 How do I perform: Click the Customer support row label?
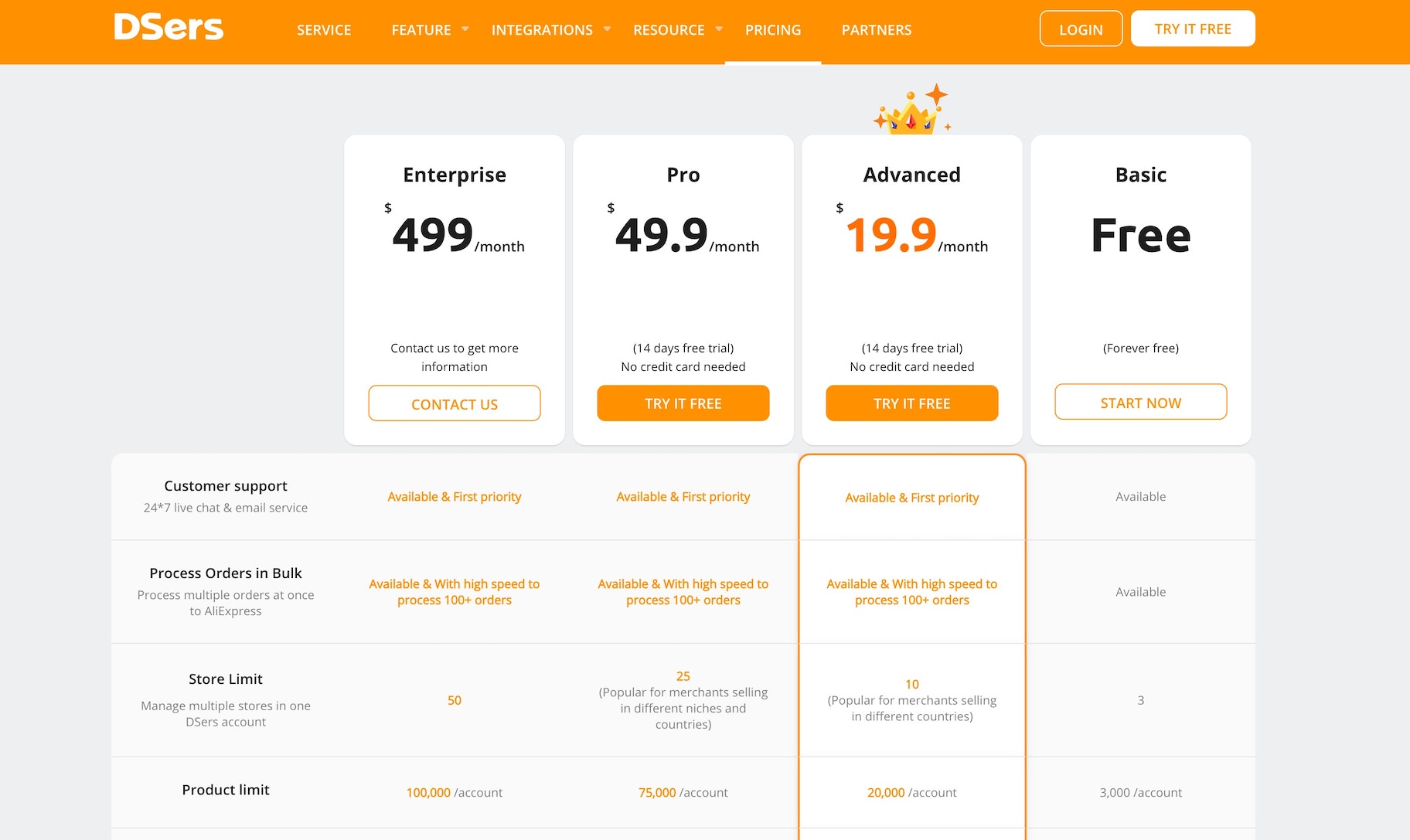226,486
